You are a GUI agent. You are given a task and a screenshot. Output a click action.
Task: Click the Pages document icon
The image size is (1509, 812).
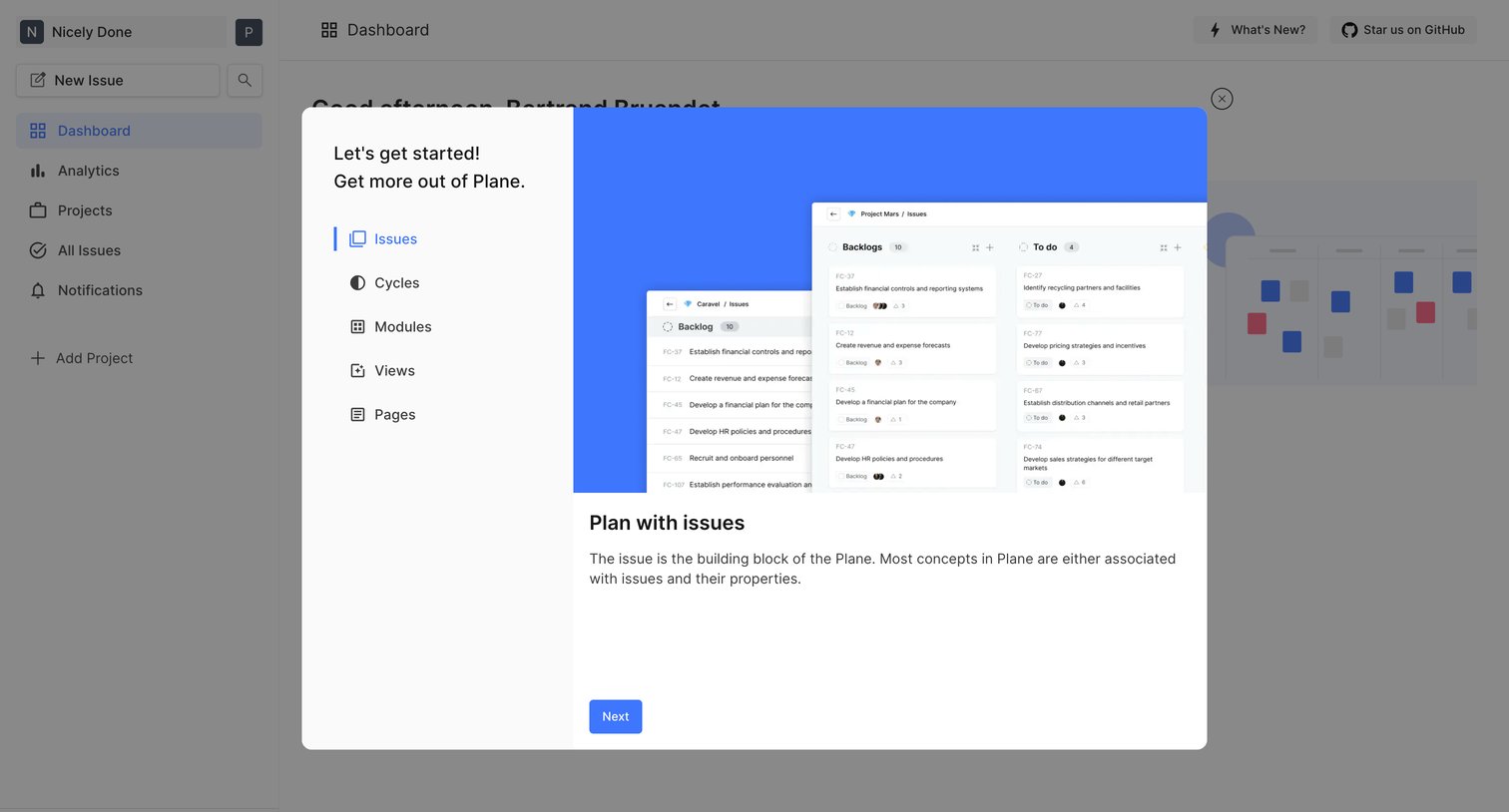pyautogui.click(x=357, y=415)
